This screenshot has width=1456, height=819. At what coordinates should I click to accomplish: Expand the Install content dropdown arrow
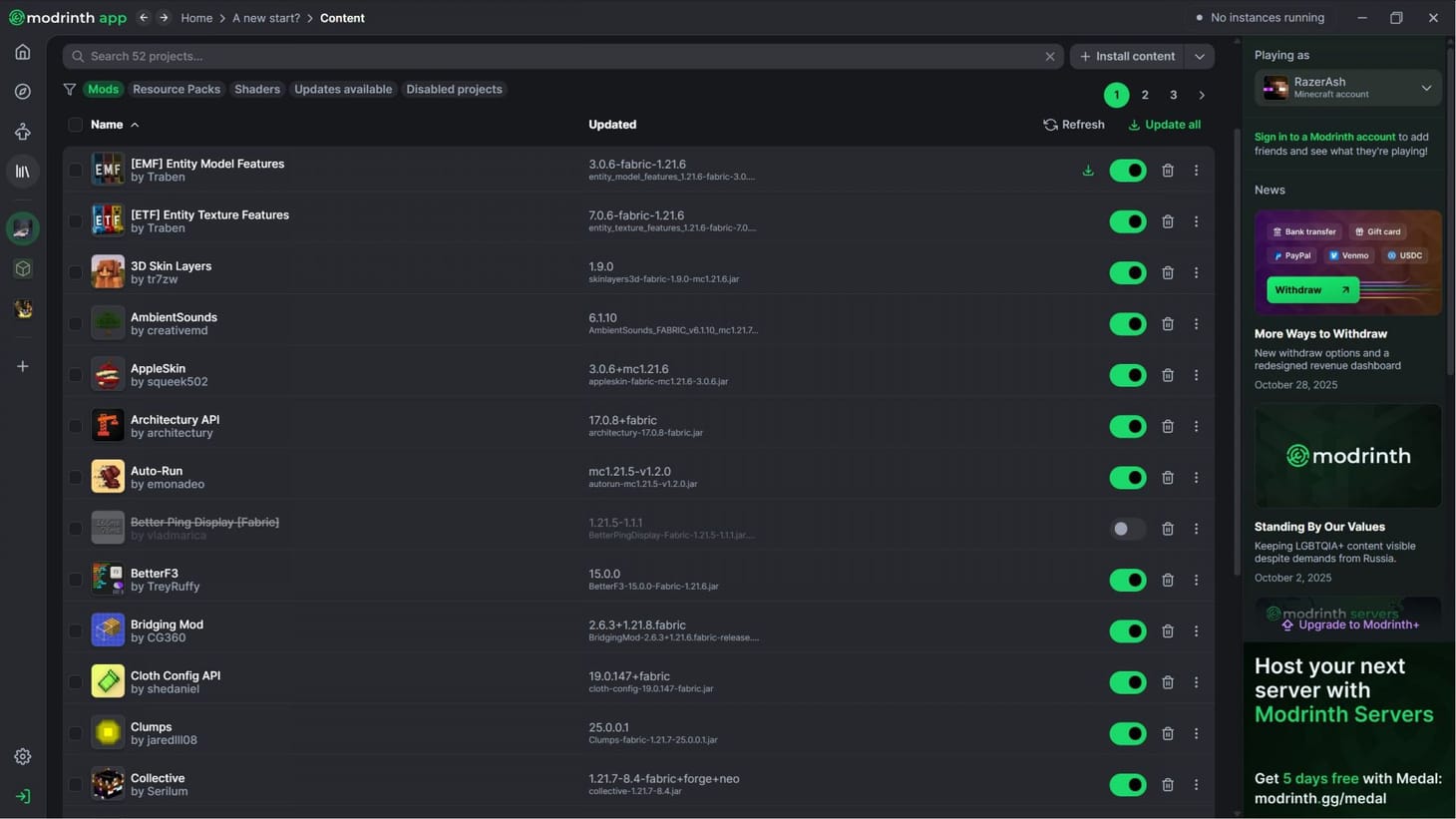pyautogui.click(x=1200, y=57)
